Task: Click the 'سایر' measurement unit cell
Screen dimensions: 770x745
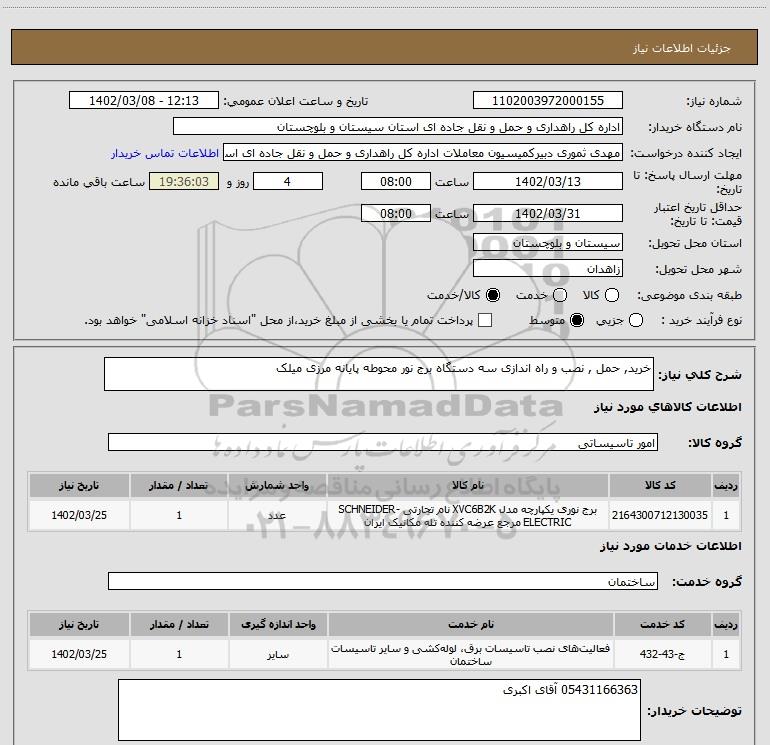Action: click(278, 654)
